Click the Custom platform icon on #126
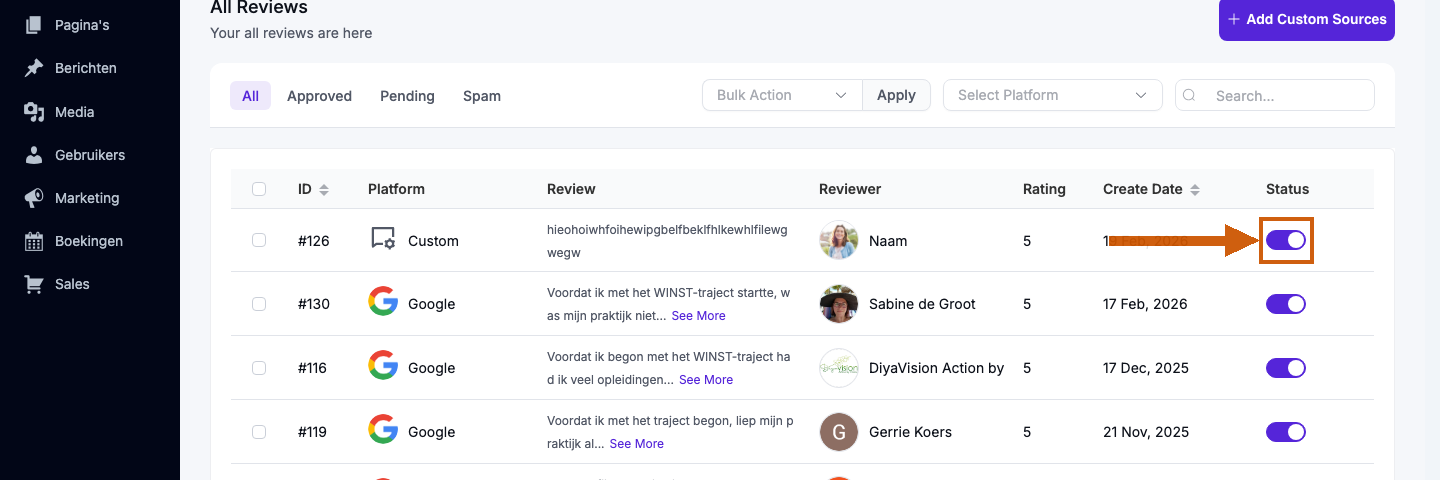1440x480 pixels. point(383,240)
